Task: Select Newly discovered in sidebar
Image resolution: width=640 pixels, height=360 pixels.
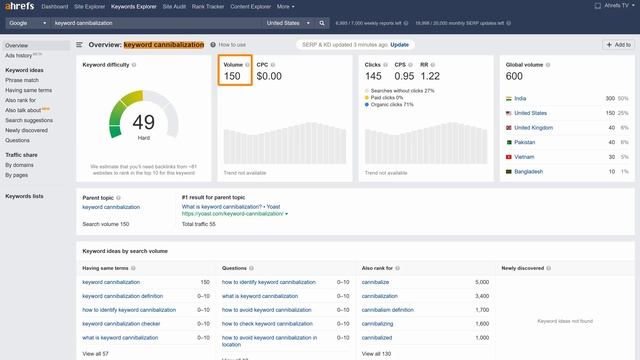Action: pos(26,131)
